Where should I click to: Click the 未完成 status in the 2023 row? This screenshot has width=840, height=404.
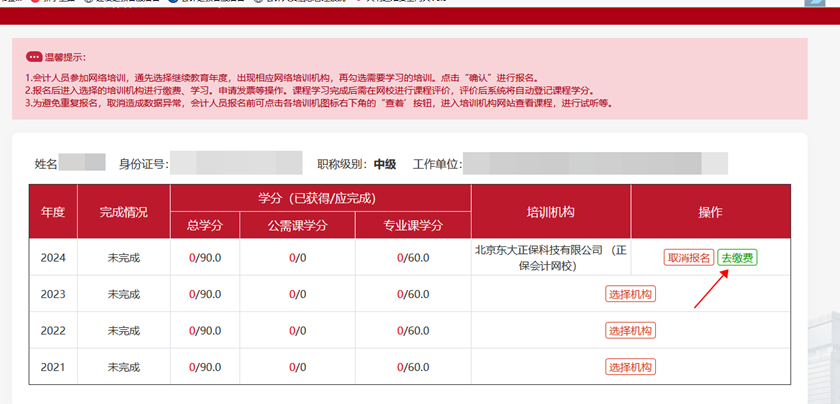click(123, 294)
